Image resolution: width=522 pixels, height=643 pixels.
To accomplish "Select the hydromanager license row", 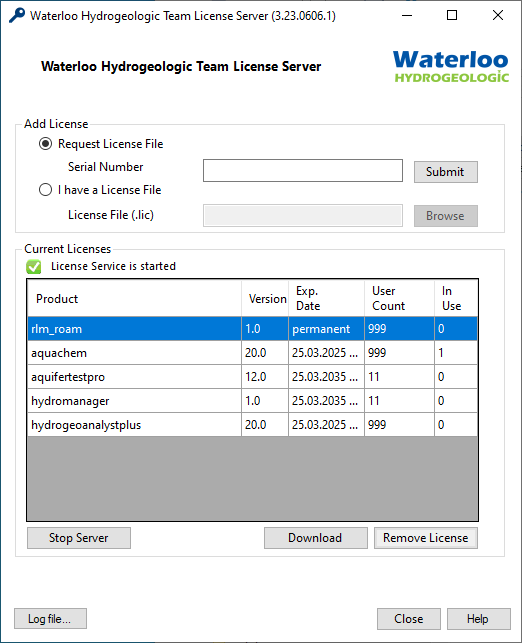I will pos(253,401).
